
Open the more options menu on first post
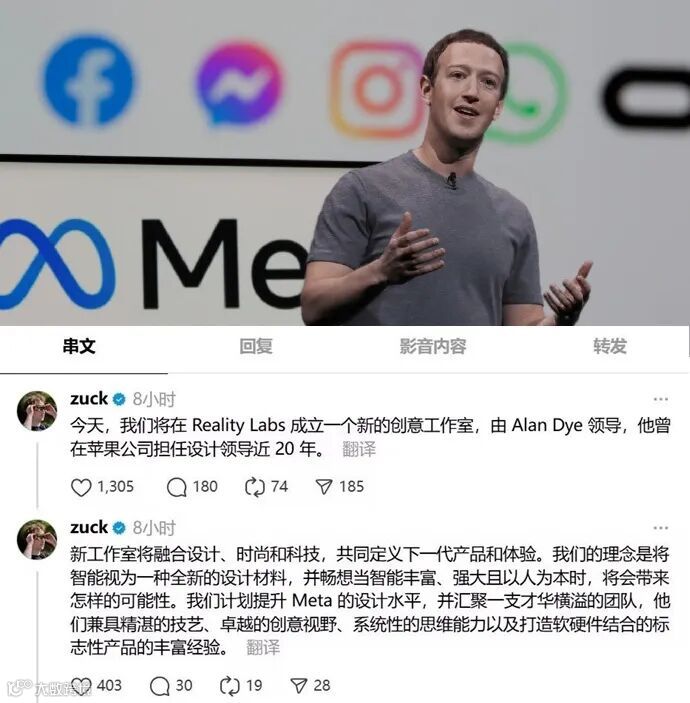pyautogui.click(x=660, y=399)
